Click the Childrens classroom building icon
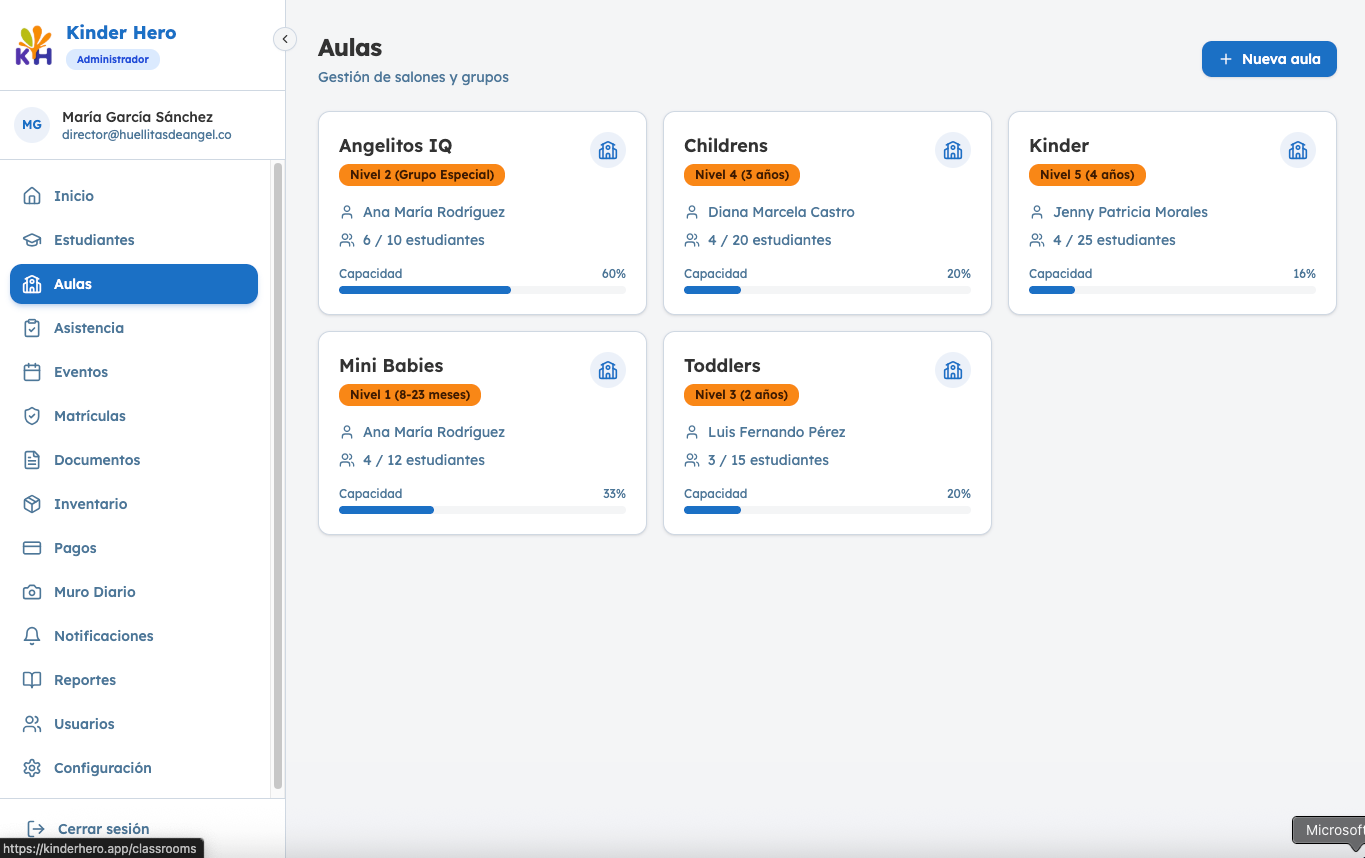Image resolution: width=1365 pixels, height=858 pixels. [953, 151]
